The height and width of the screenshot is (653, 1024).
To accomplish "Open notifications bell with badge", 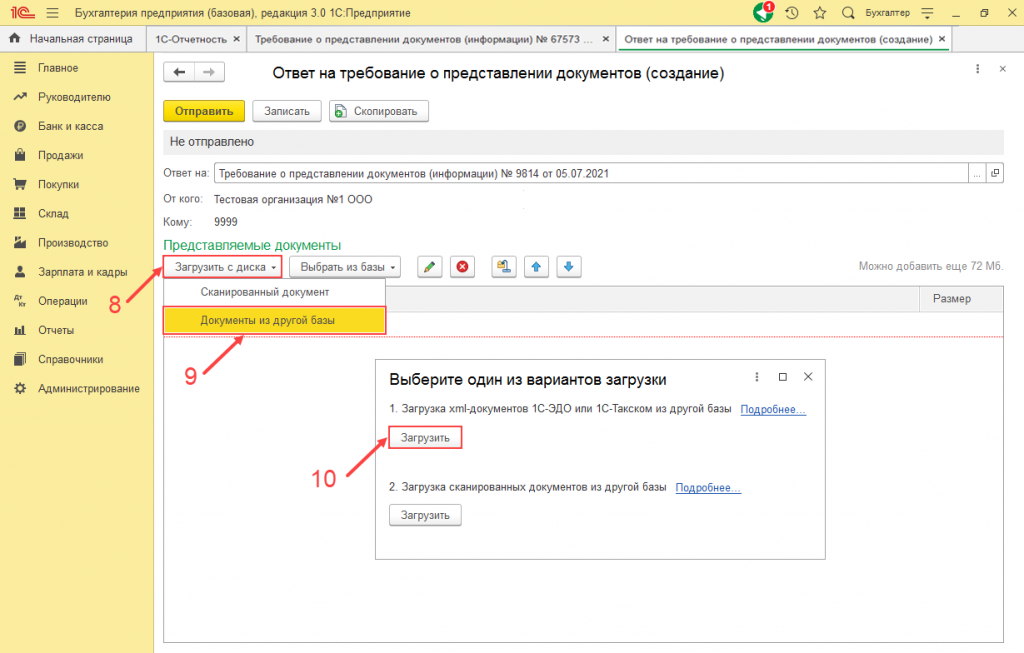I will tap(763, 12).
